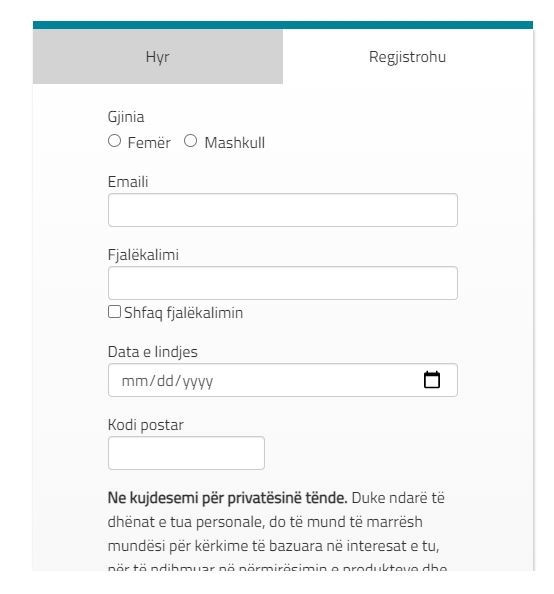Click the Kodi postar label
Screen dimensions: 554x594
click(146, 425)
